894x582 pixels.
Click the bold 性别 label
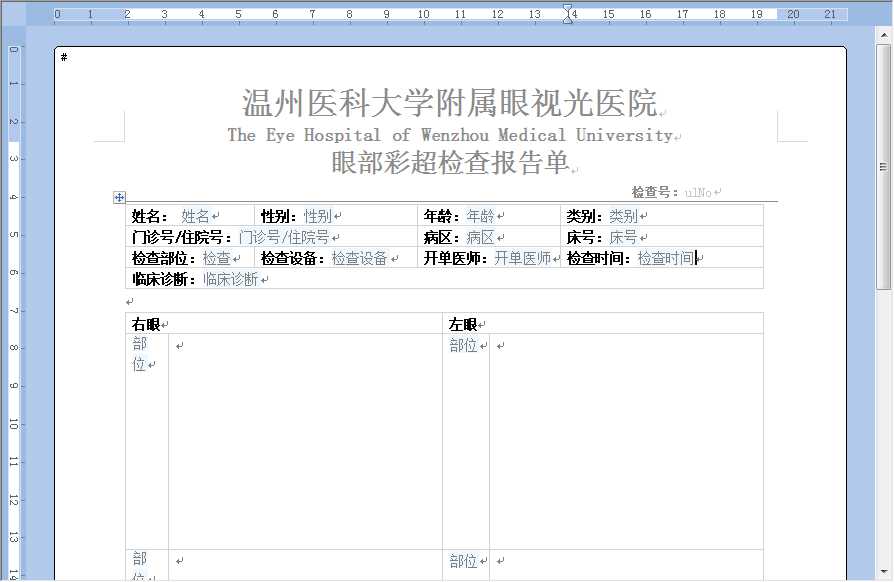click(x=279, y=216)
